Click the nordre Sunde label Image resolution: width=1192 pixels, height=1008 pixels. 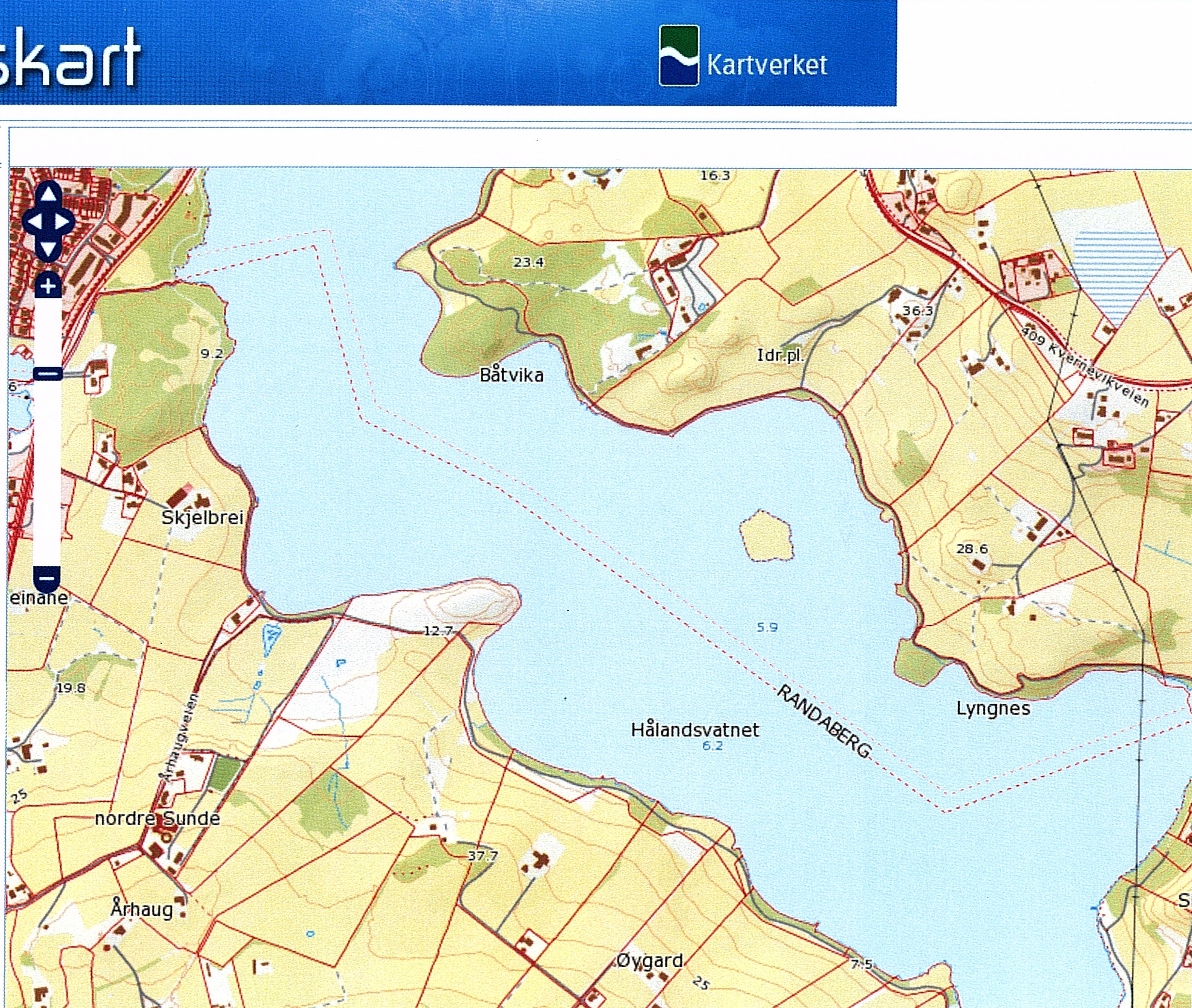(157, 818)
